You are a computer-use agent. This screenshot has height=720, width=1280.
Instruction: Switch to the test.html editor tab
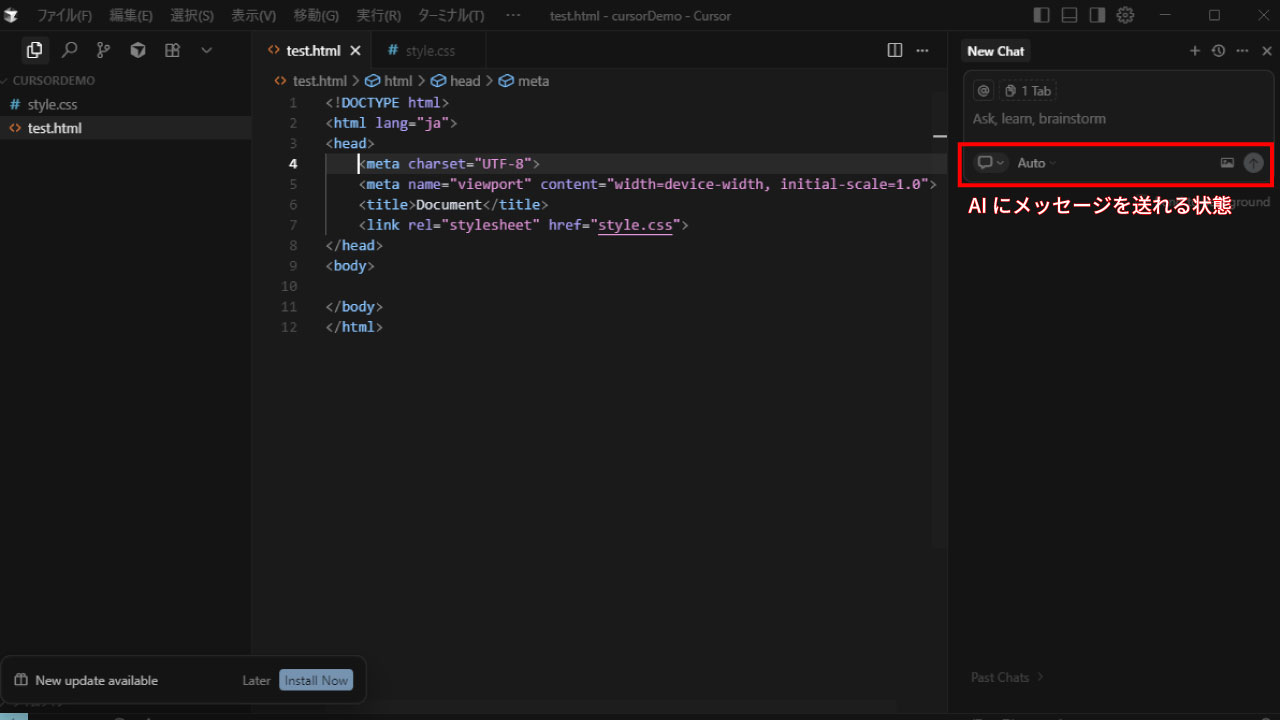[x=313, y=50]
